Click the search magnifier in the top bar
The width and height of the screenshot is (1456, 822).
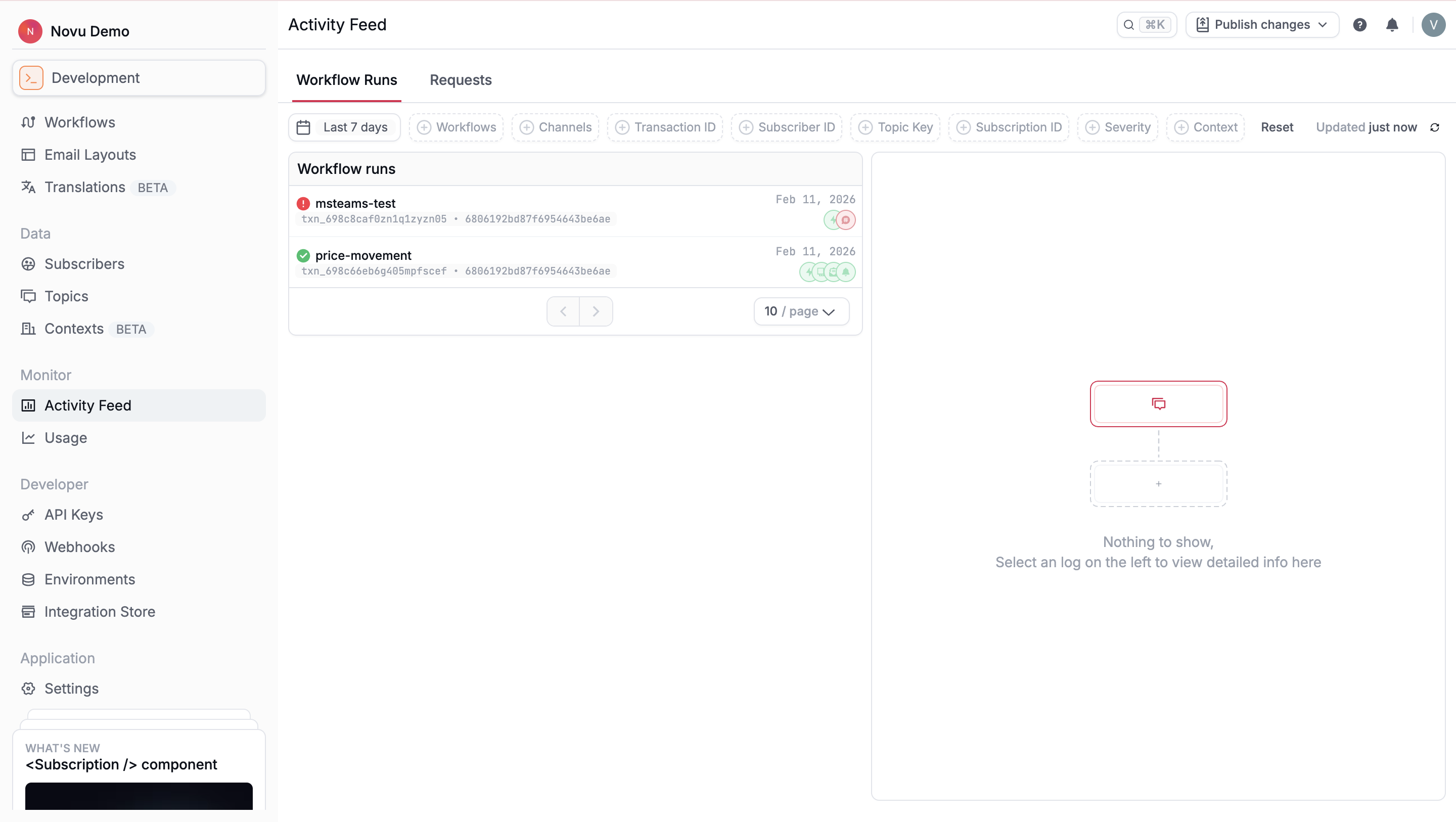1129,24
